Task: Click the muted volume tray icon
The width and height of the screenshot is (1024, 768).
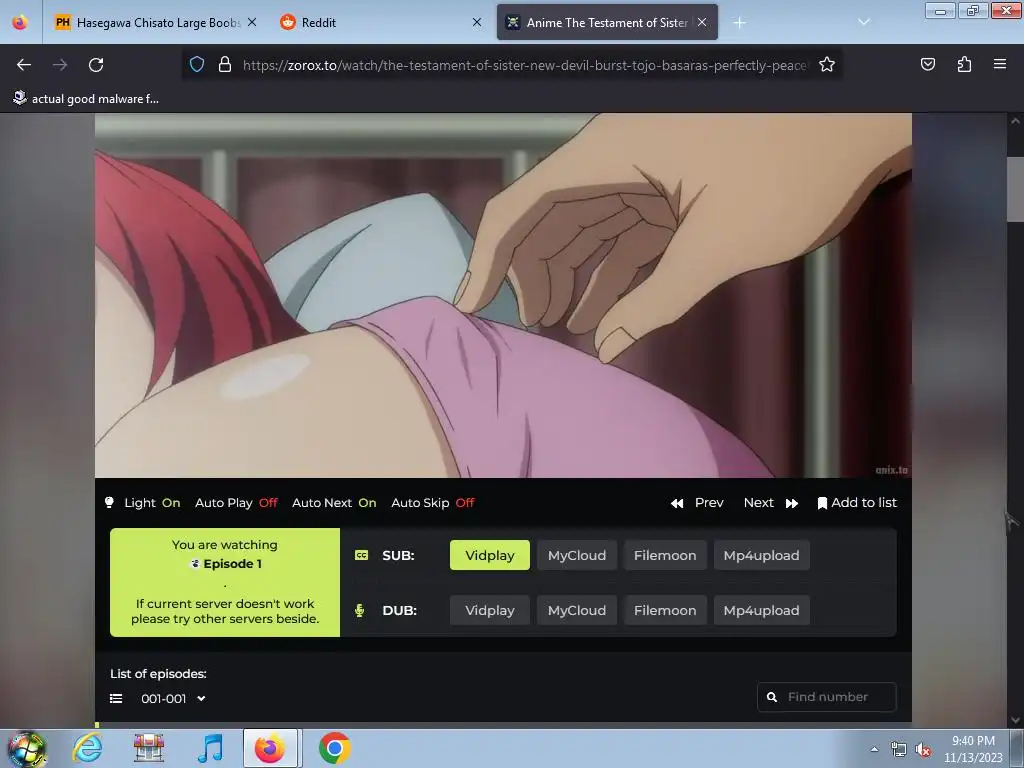Action: pyautogui.click(x=923, y=749)
